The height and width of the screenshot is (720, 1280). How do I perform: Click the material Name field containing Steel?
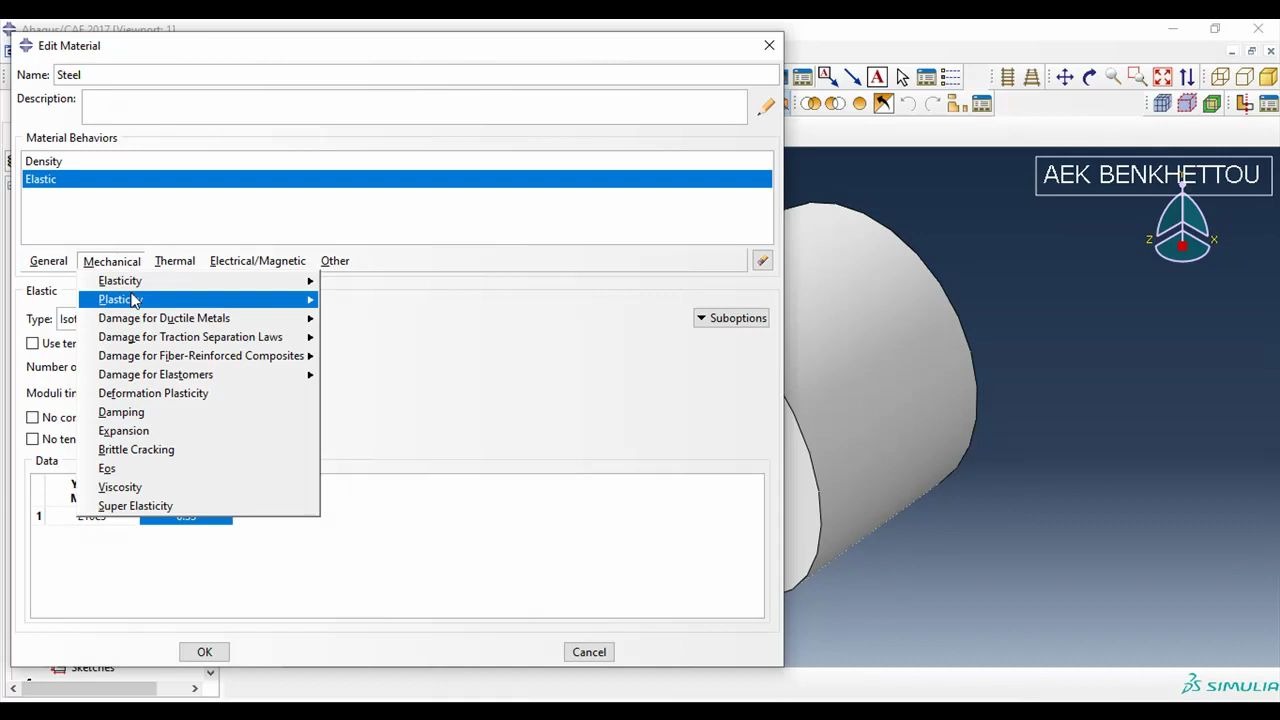click(415, 75)
